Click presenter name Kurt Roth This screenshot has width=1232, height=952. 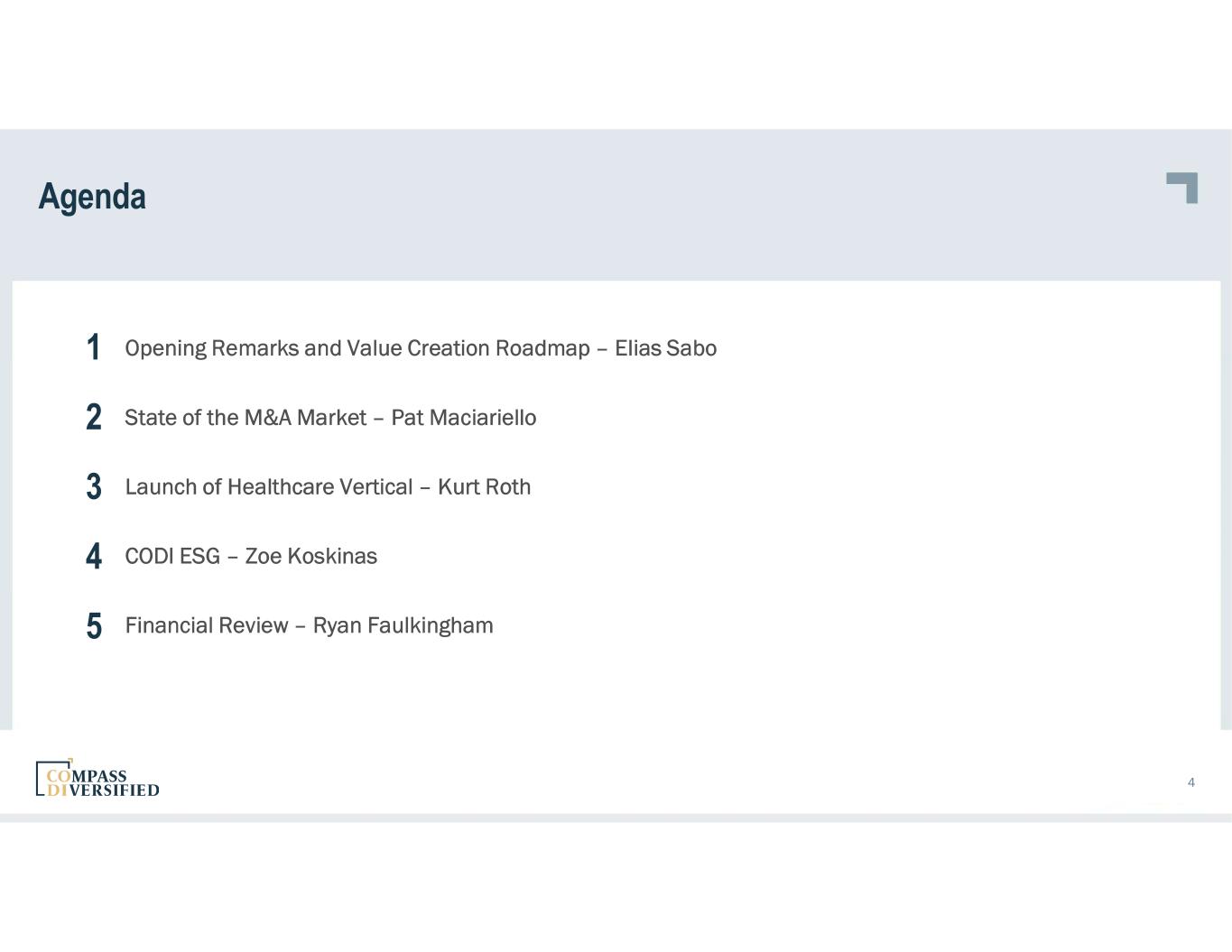point(484,487)
